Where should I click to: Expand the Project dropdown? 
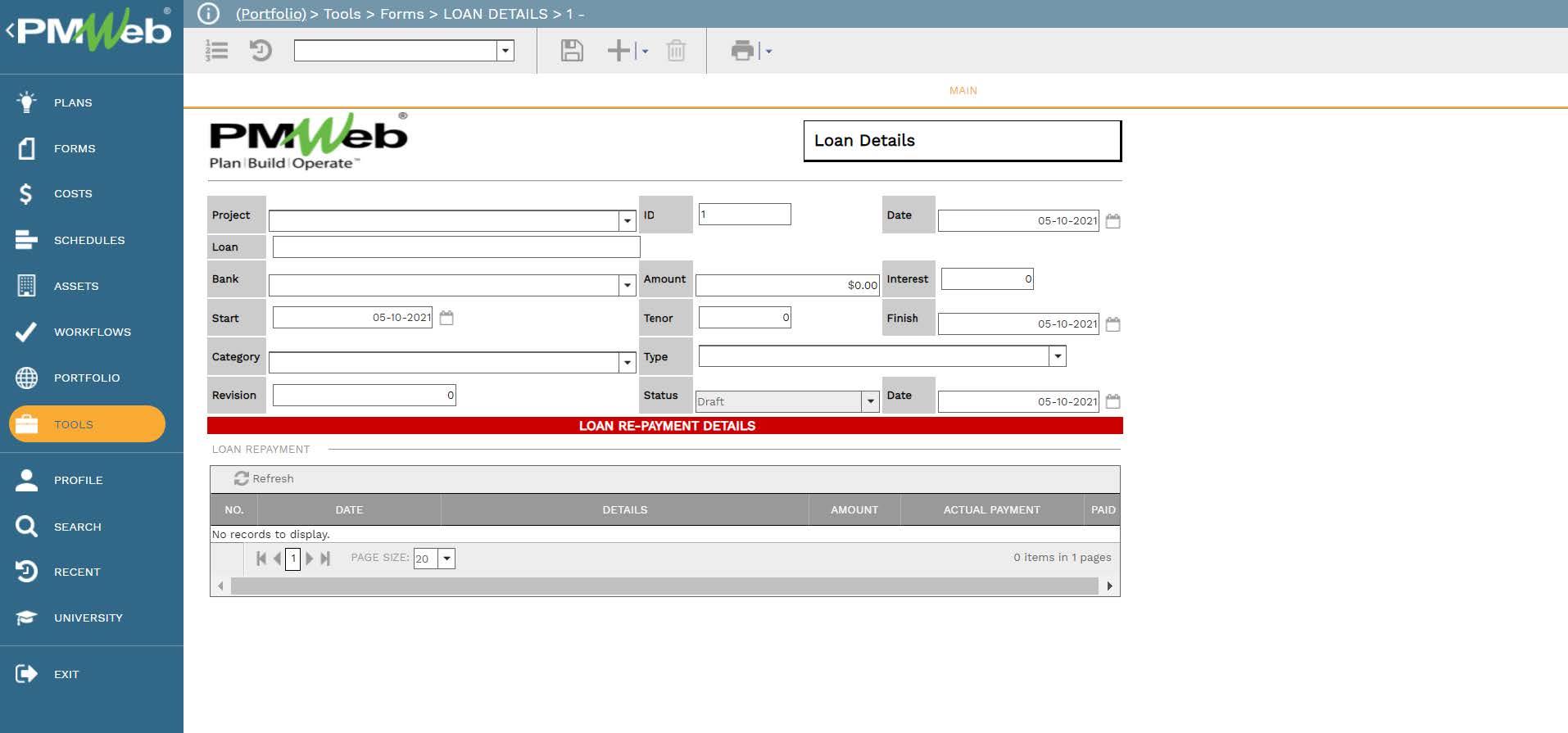click(x=627, y=221)
